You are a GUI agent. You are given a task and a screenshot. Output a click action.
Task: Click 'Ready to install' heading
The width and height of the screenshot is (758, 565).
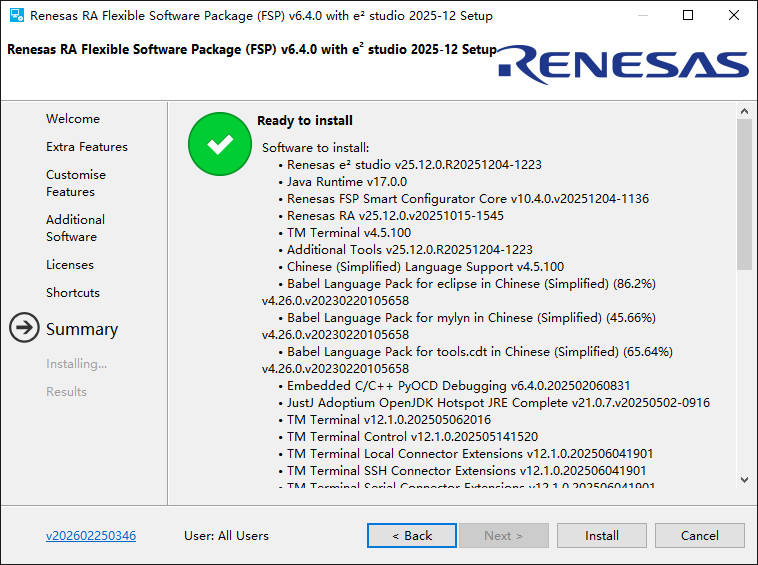pos(305,120)
